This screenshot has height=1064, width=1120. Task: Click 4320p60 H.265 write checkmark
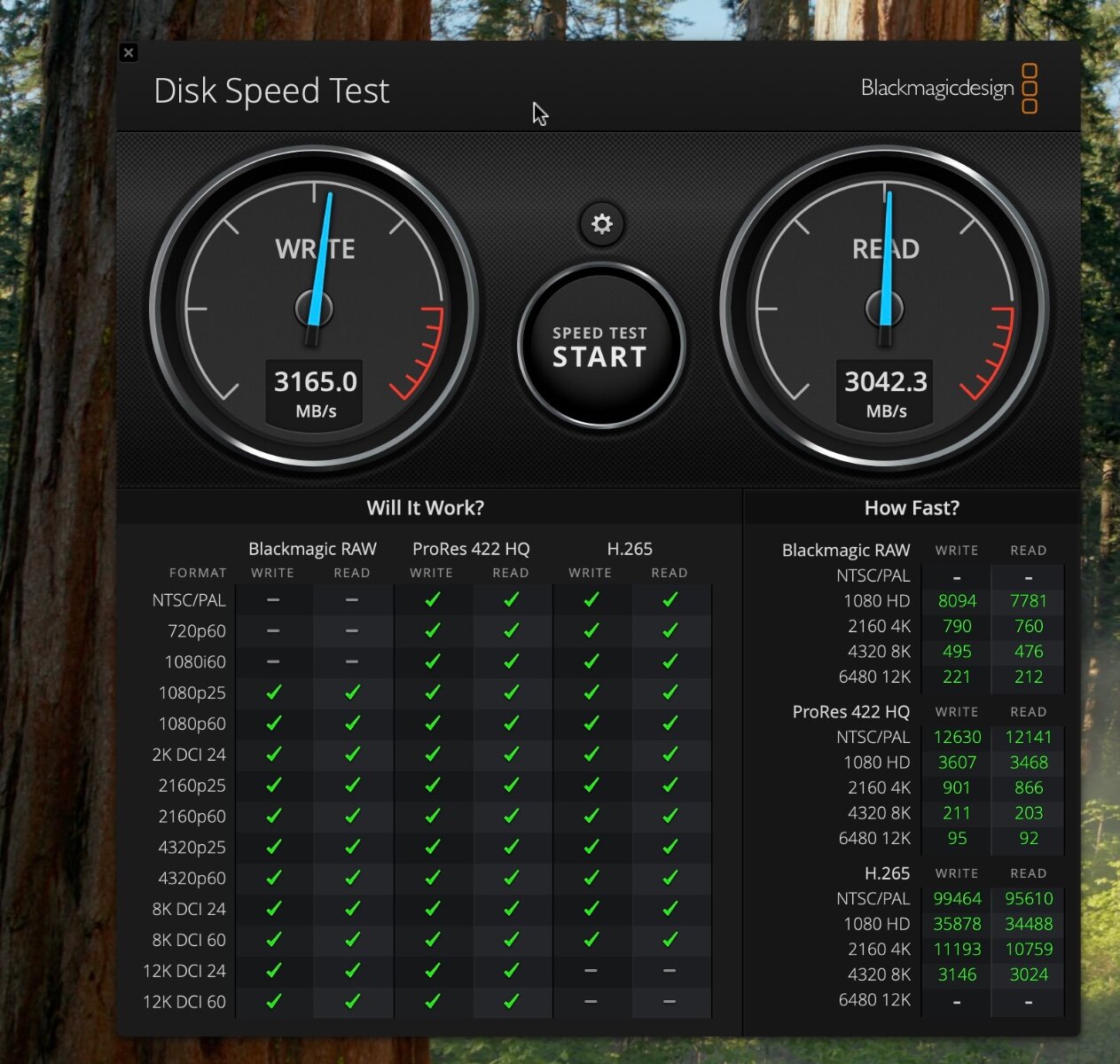coord(591,878)
